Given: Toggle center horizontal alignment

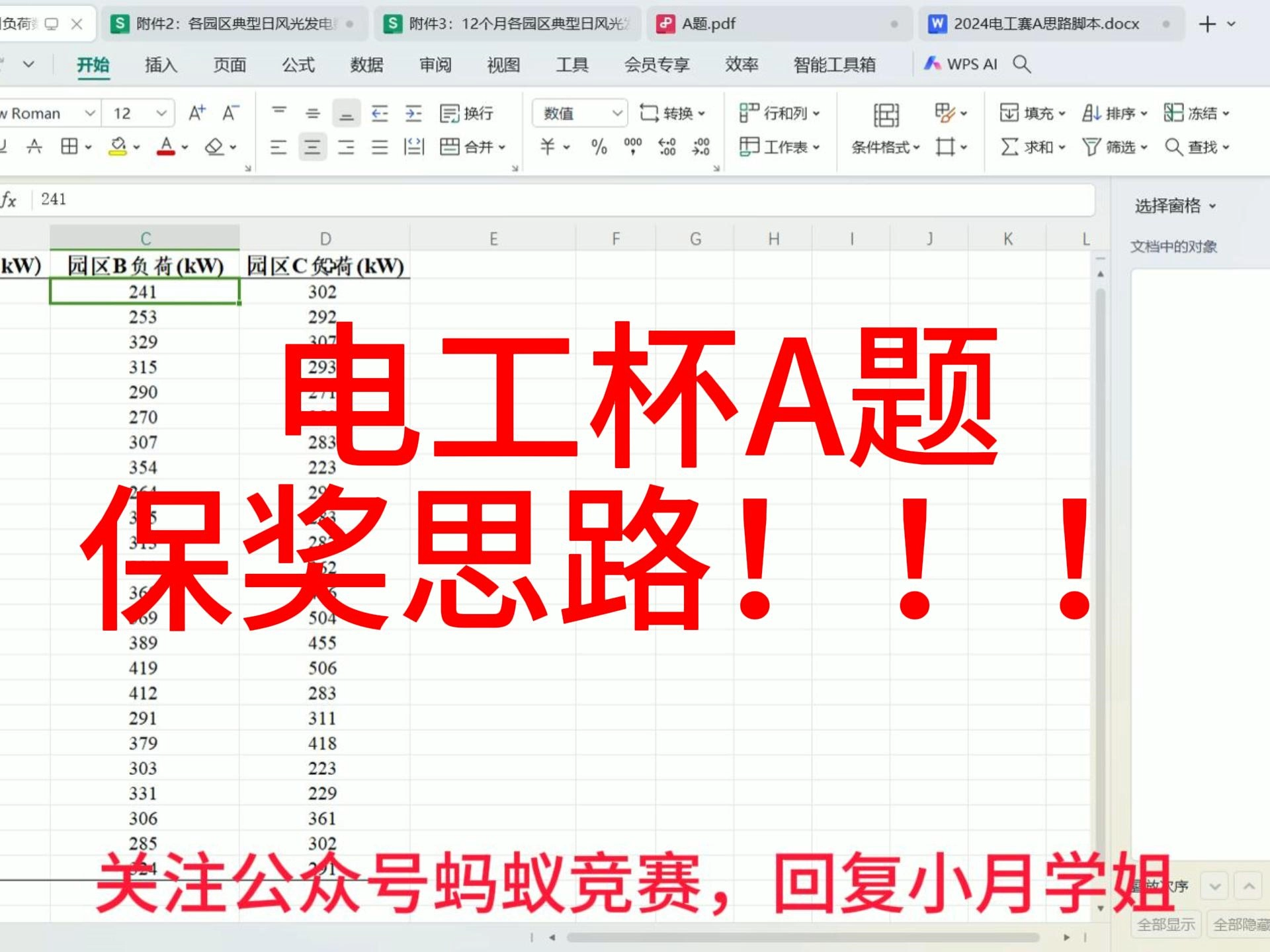Looking at the screenshot, I should 312,146.
